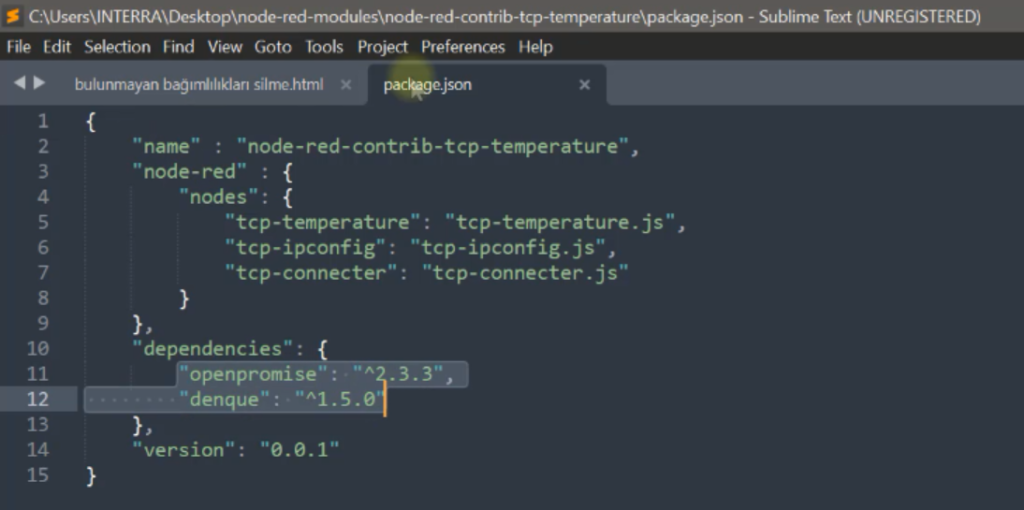Click the opening brace on line 1
The image size is (1024, 510).
[x=91, y=121]
